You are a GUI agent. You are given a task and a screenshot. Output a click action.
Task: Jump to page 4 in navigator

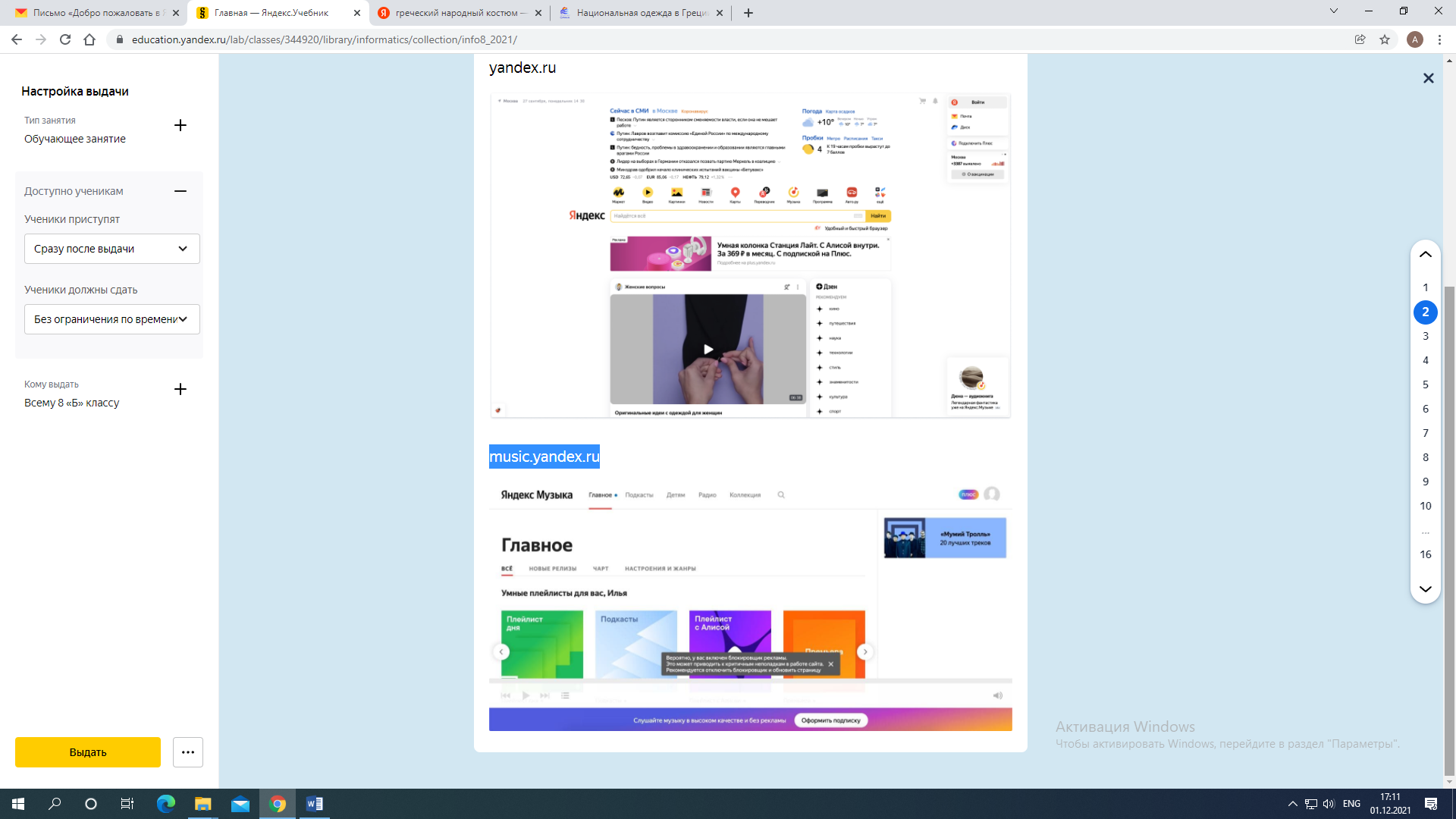click(1426, 360)
